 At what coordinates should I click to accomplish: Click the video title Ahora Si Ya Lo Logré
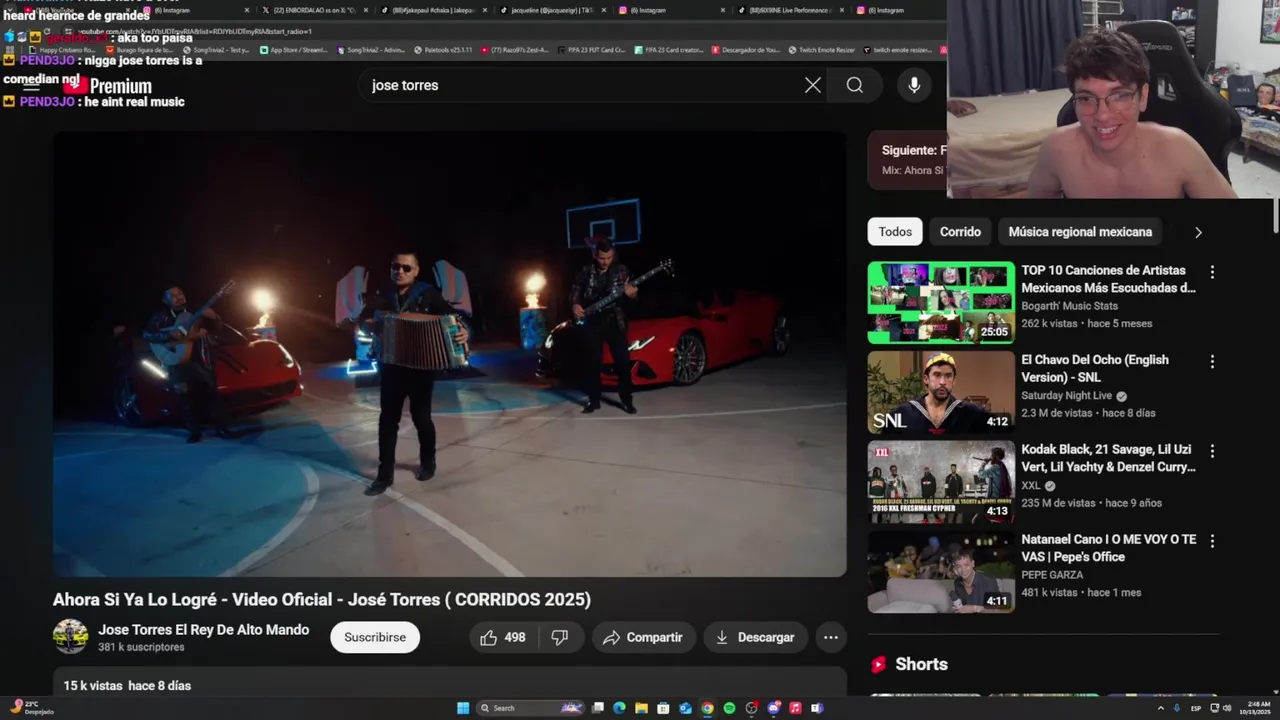tap(322, 600)
